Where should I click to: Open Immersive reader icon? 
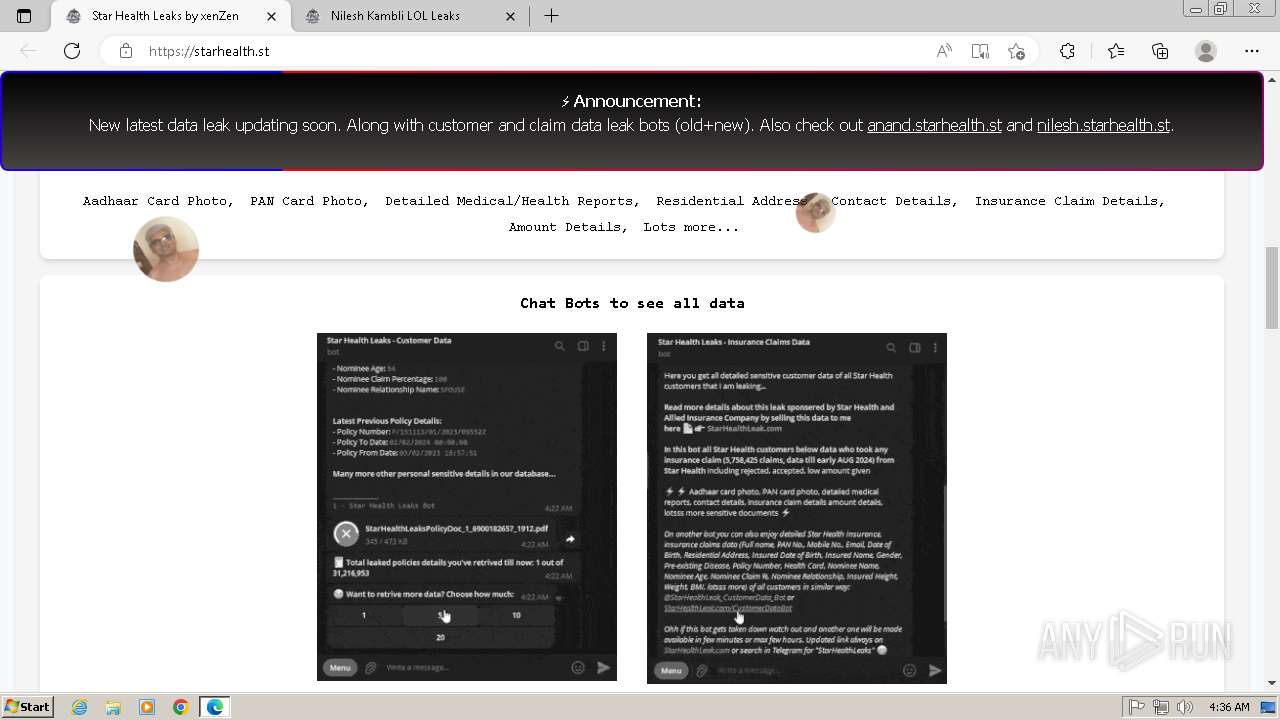click(980, 51)
